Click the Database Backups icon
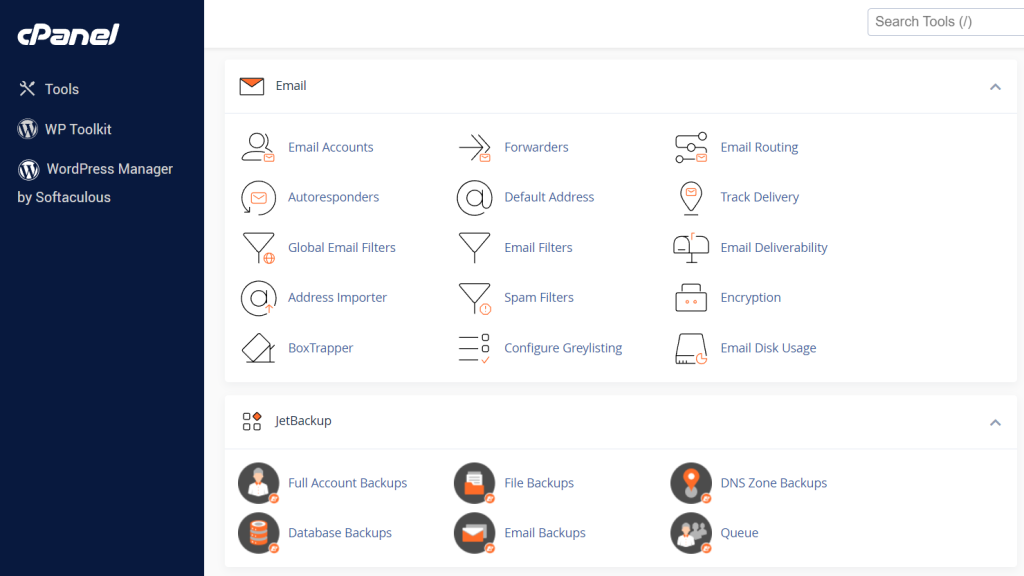This screenshot has width=1024, height=576. [x=259, y=533]
